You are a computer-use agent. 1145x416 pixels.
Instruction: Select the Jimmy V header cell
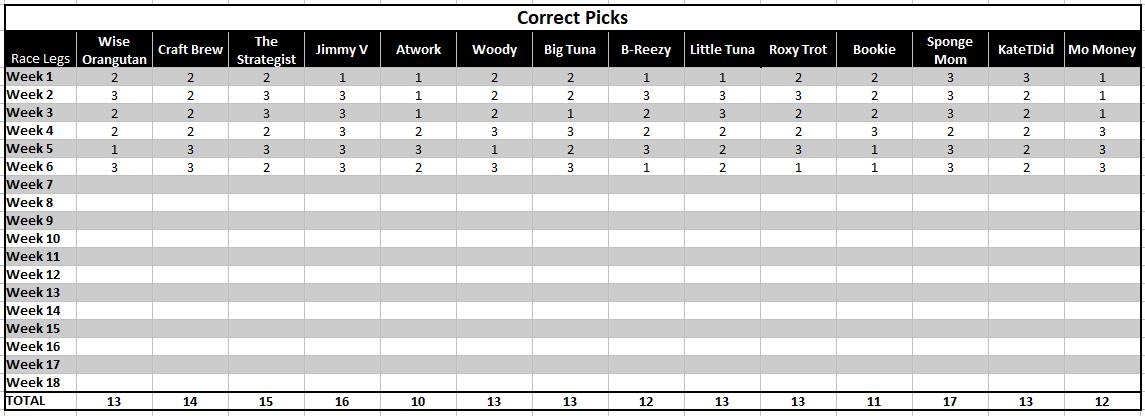(342, 50)
